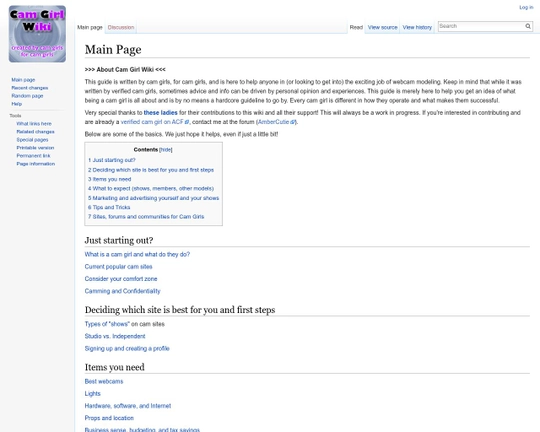Screen dimensions: 540x432
Task: Open Studio vs. Independent link
Action: click(115, 336)
